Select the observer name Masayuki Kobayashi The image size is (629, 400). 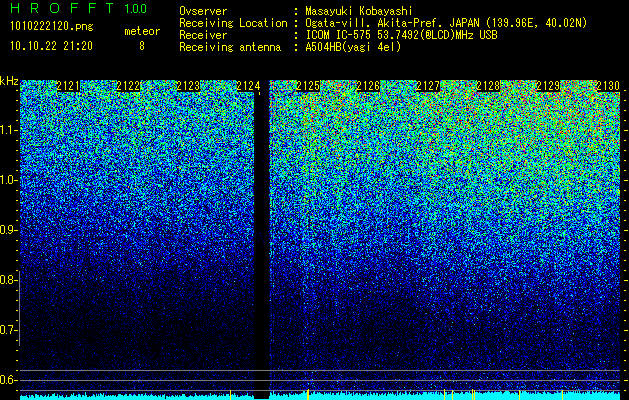point(359,11)
